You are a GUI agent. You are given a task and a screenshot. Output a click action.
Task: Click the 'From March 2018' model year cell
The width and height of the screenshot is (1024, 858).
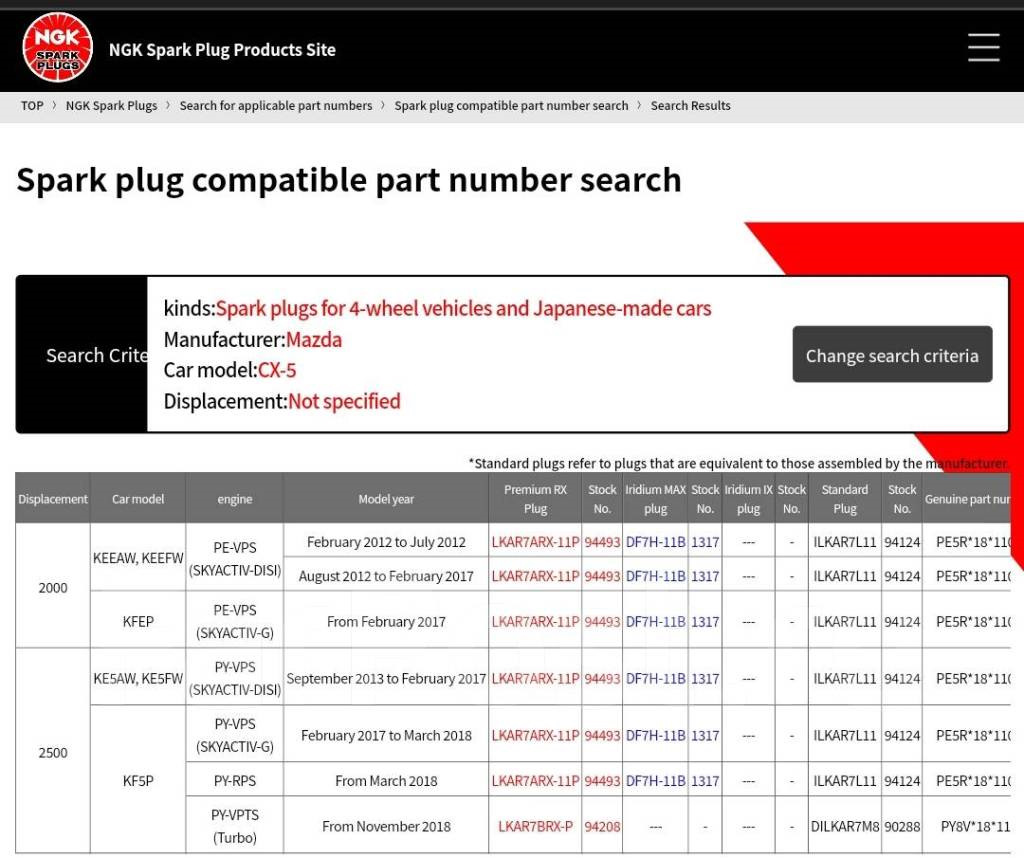[x=386, y=780]
